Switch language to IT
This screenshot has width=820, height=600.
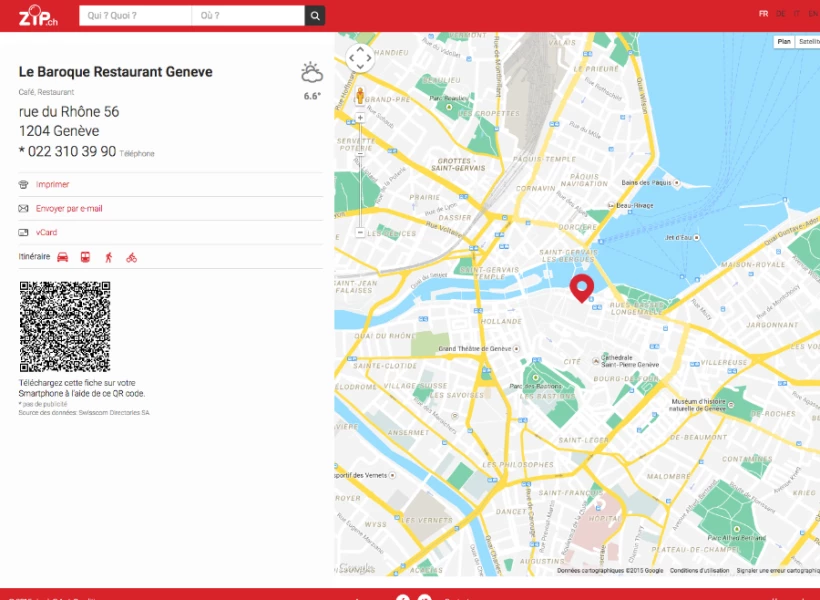click(x=796, y=14)
